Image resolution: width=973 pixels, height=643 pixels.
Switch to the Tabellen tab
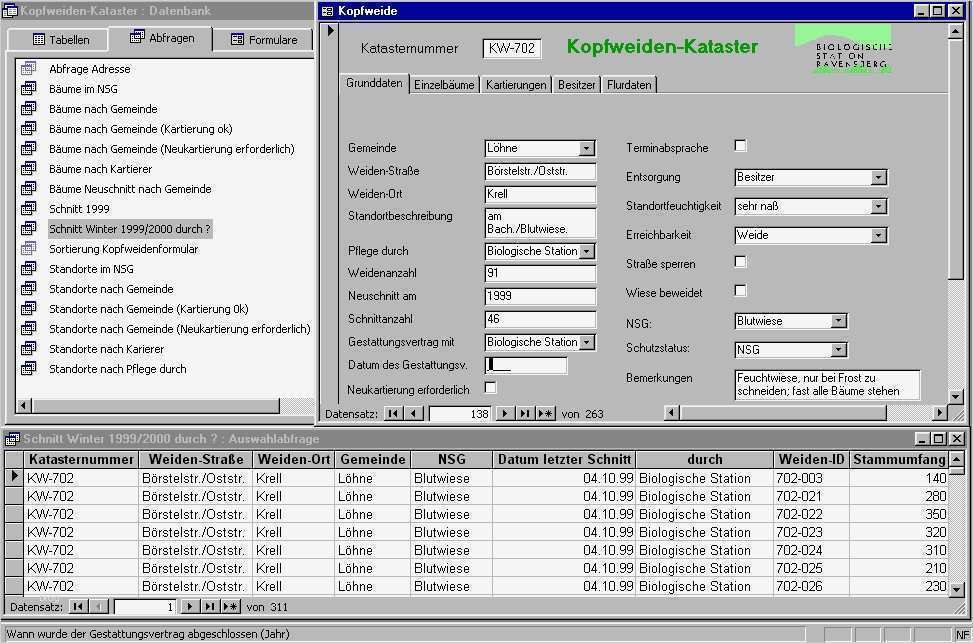[59, 40]
